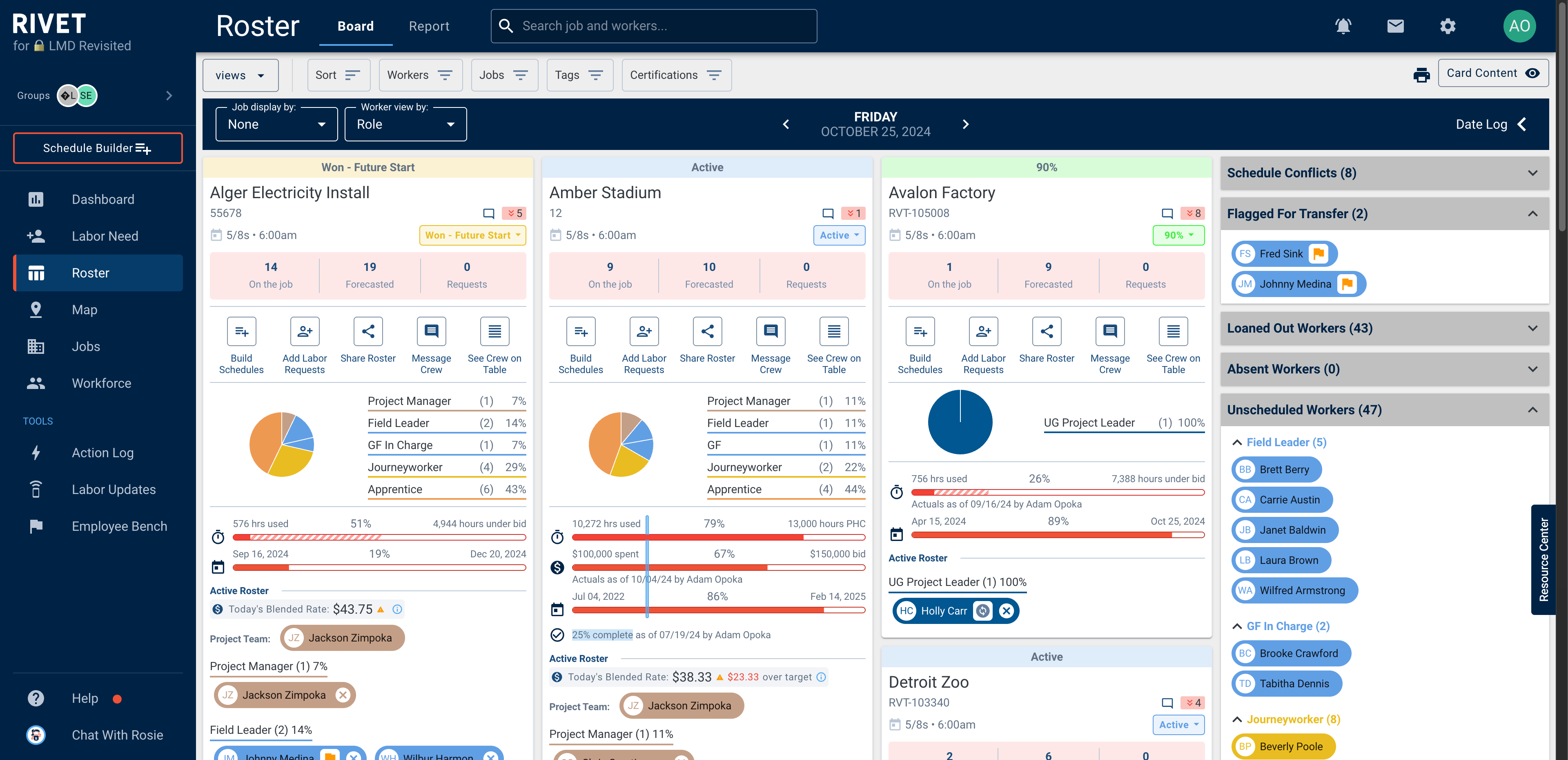Expand Schedule Conflicts (8) panel
Image resolution: width=1568 pixels, height=760 pixels.
pyautogui.click(x=1384, y=173)
